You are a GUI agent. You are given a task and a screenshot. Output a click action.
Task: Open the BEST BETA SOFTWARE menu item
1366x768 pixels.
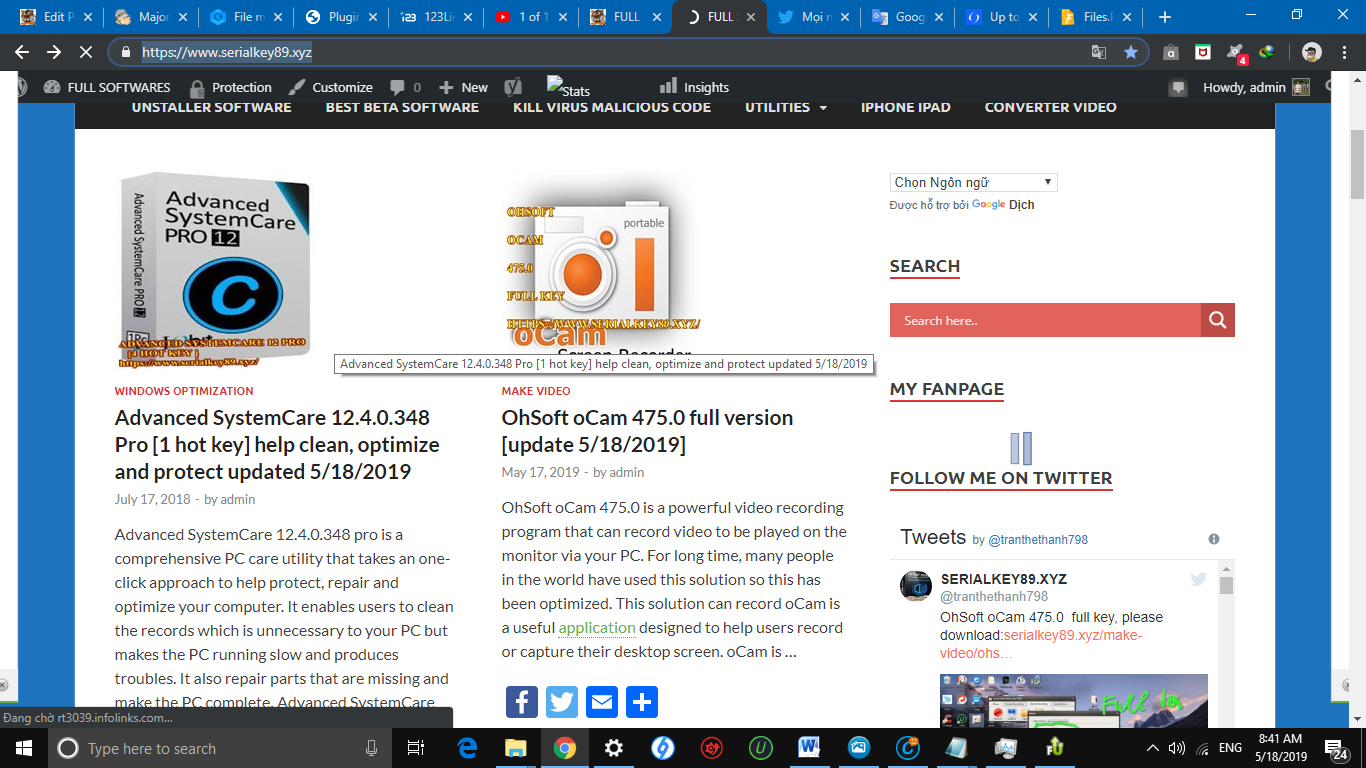(x=402, y=107)
